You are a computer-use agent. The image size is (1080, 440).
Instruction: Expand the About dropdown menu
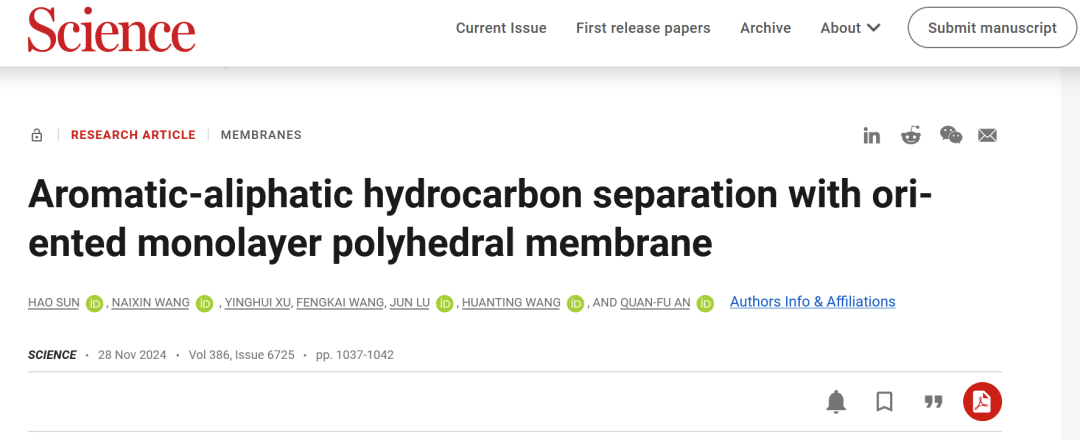click(x=850, y=28)
